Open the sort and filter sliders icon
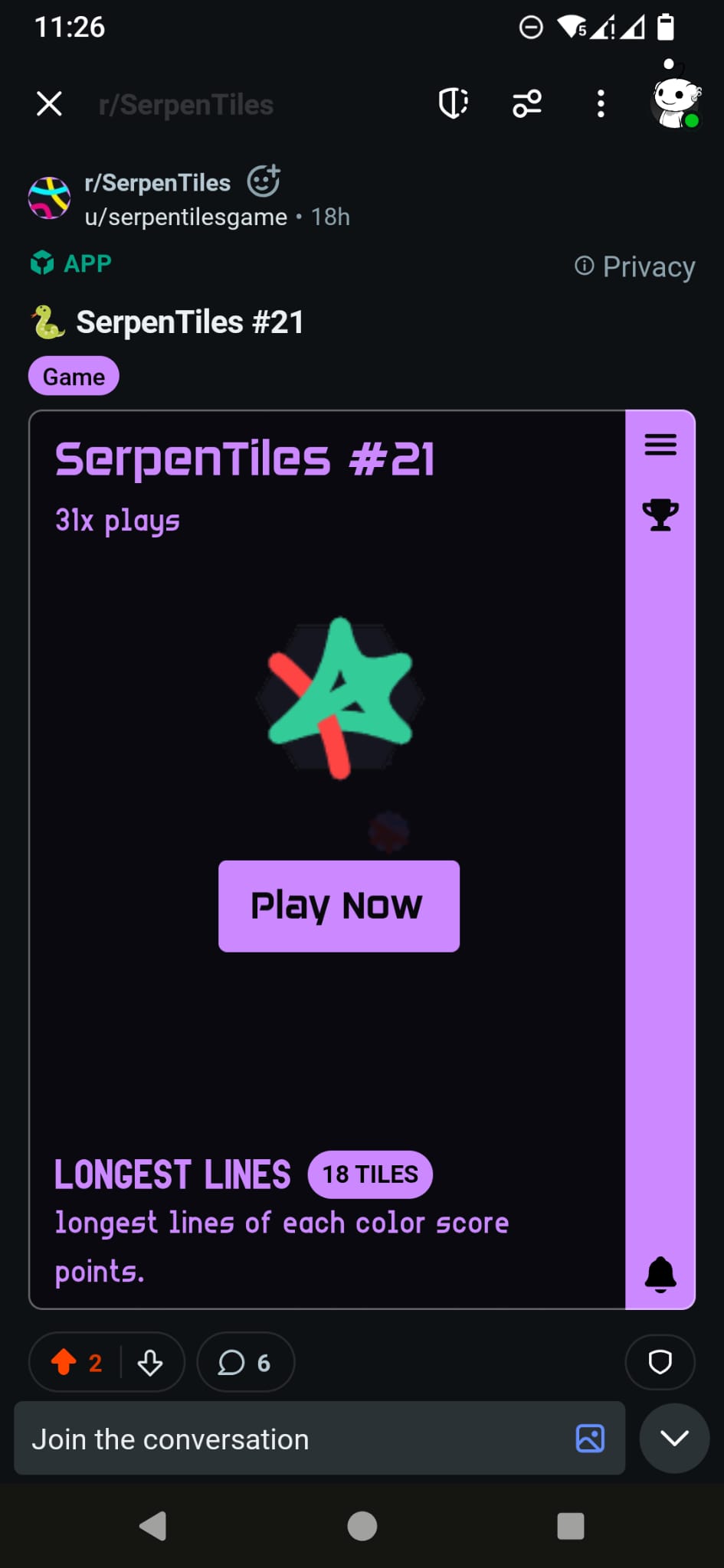This screenshot has width=724, height=1568. [527, 103]
